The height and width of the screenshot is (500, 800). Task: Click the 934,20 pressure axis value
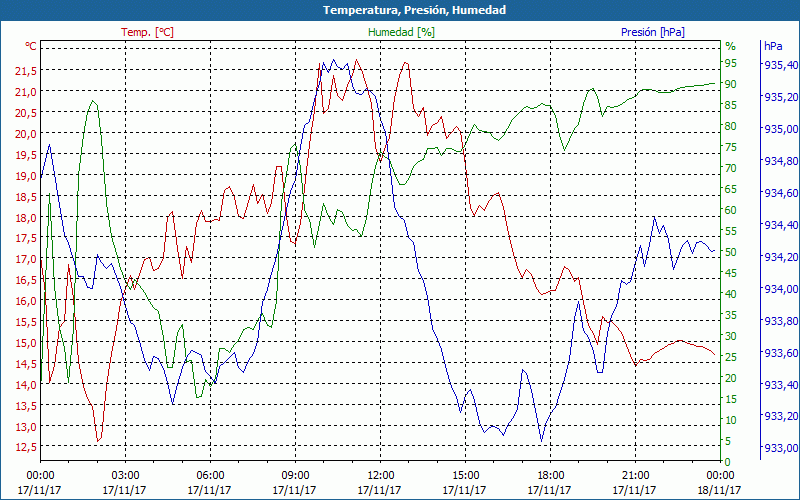(x=780, y=257)
